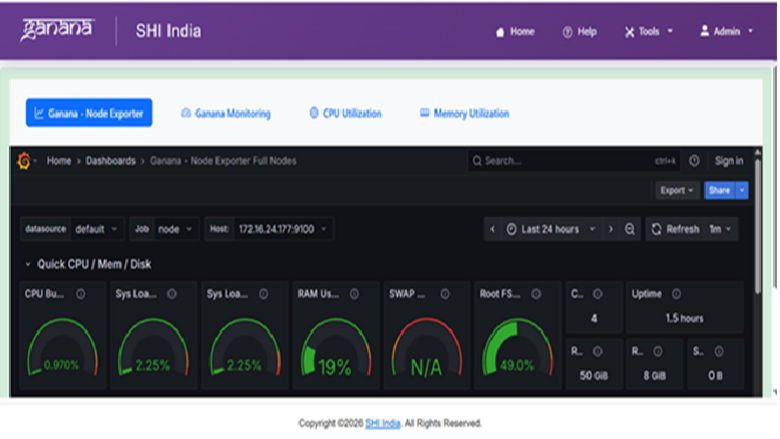The image size is (780, 439).
Task: Click the Share button
Action: point(719,190)
